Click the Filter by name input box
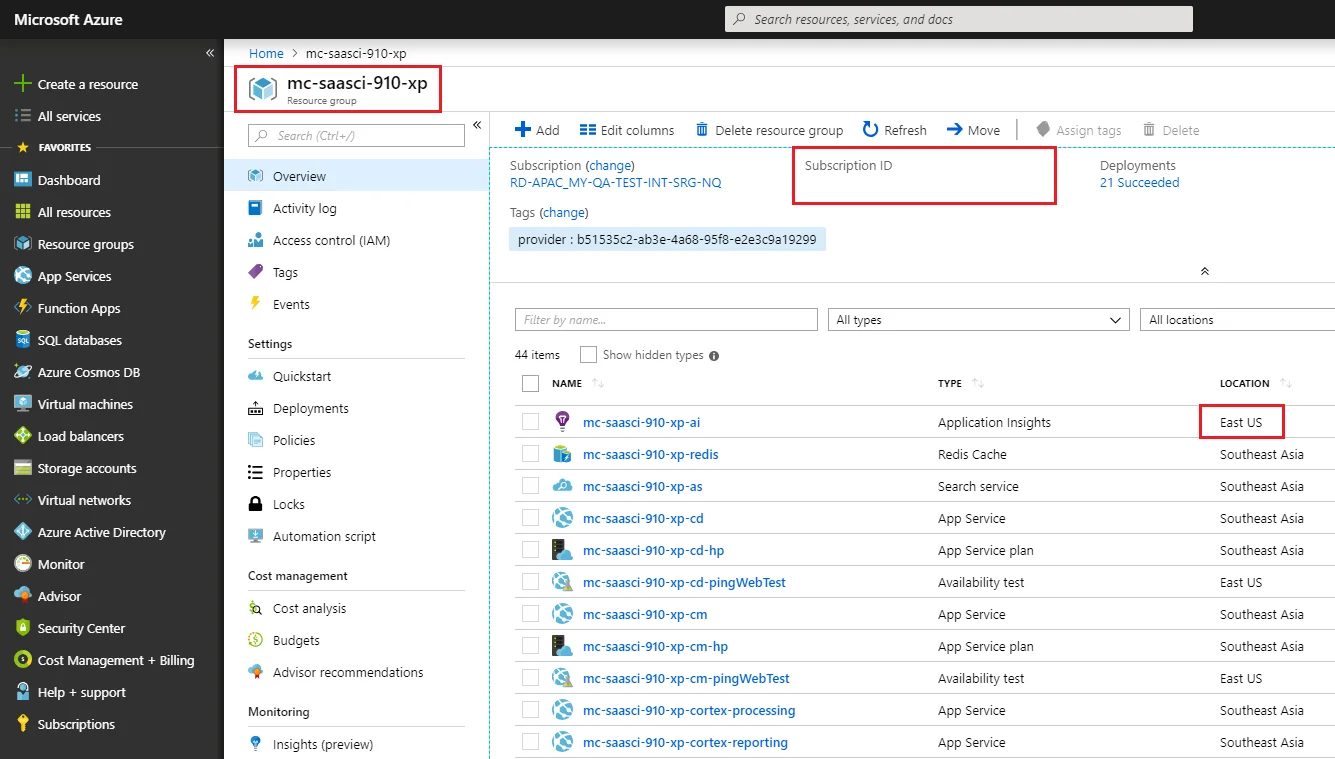Image resolution: width=1335 pixels, height=759 pixels. click(x=666, y=320)
